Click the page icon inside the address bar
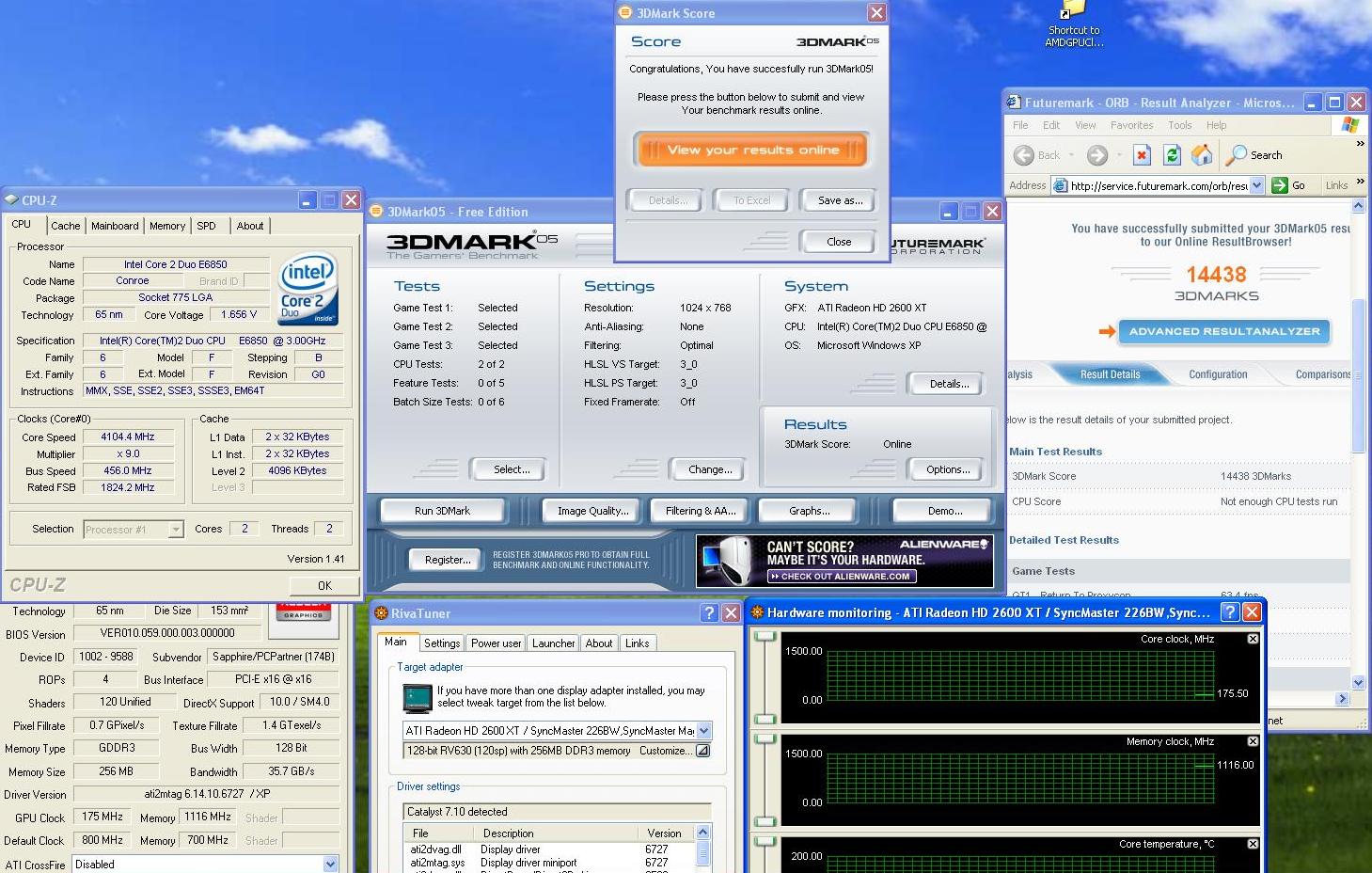 coord(1061,185)
